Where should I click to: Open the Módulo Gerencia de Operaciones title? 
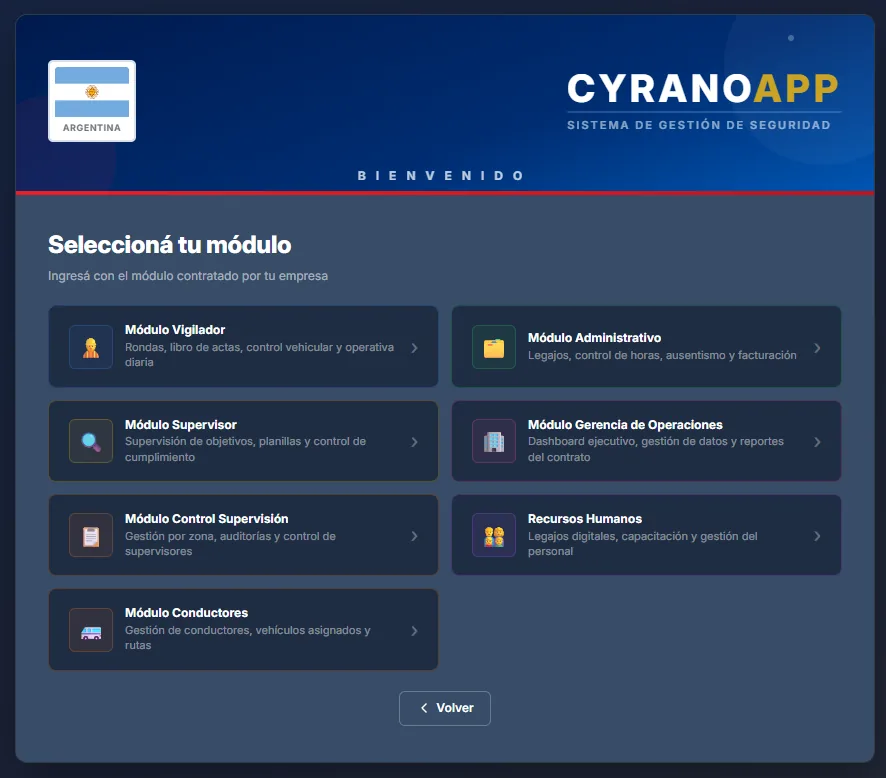(625, 425)
